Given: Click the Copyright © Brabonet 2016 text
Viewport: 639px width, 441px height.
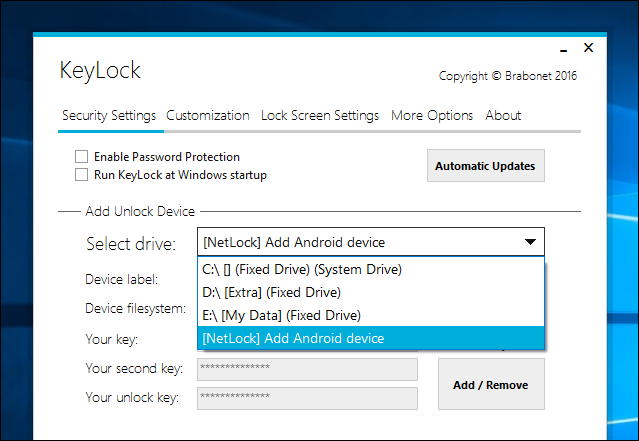Looking at the screenshot, I should [508, 76].
